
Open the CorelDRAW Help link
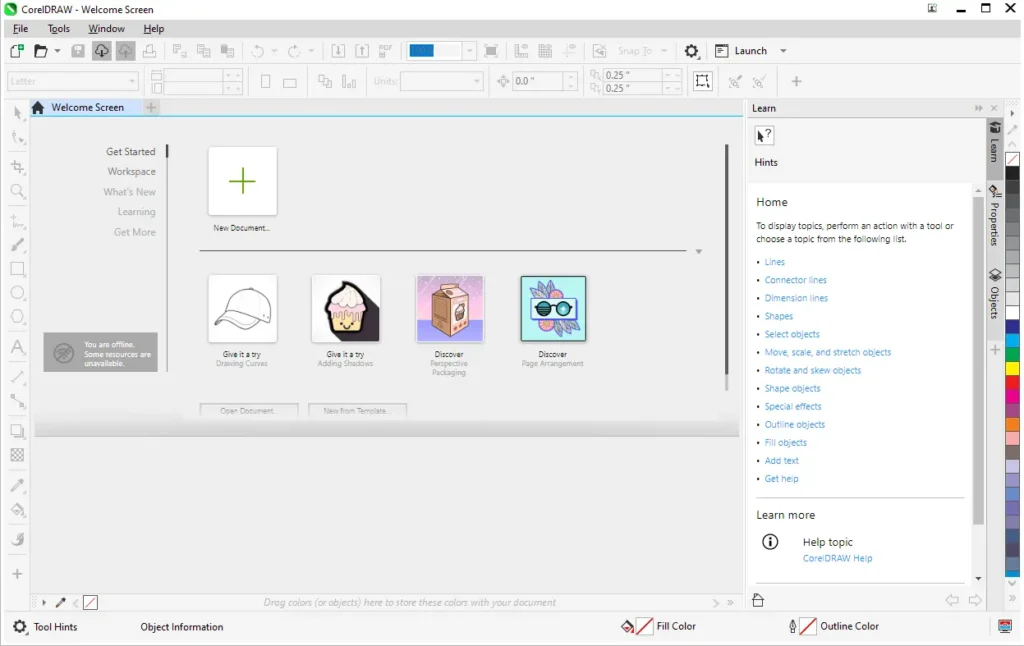837,558
